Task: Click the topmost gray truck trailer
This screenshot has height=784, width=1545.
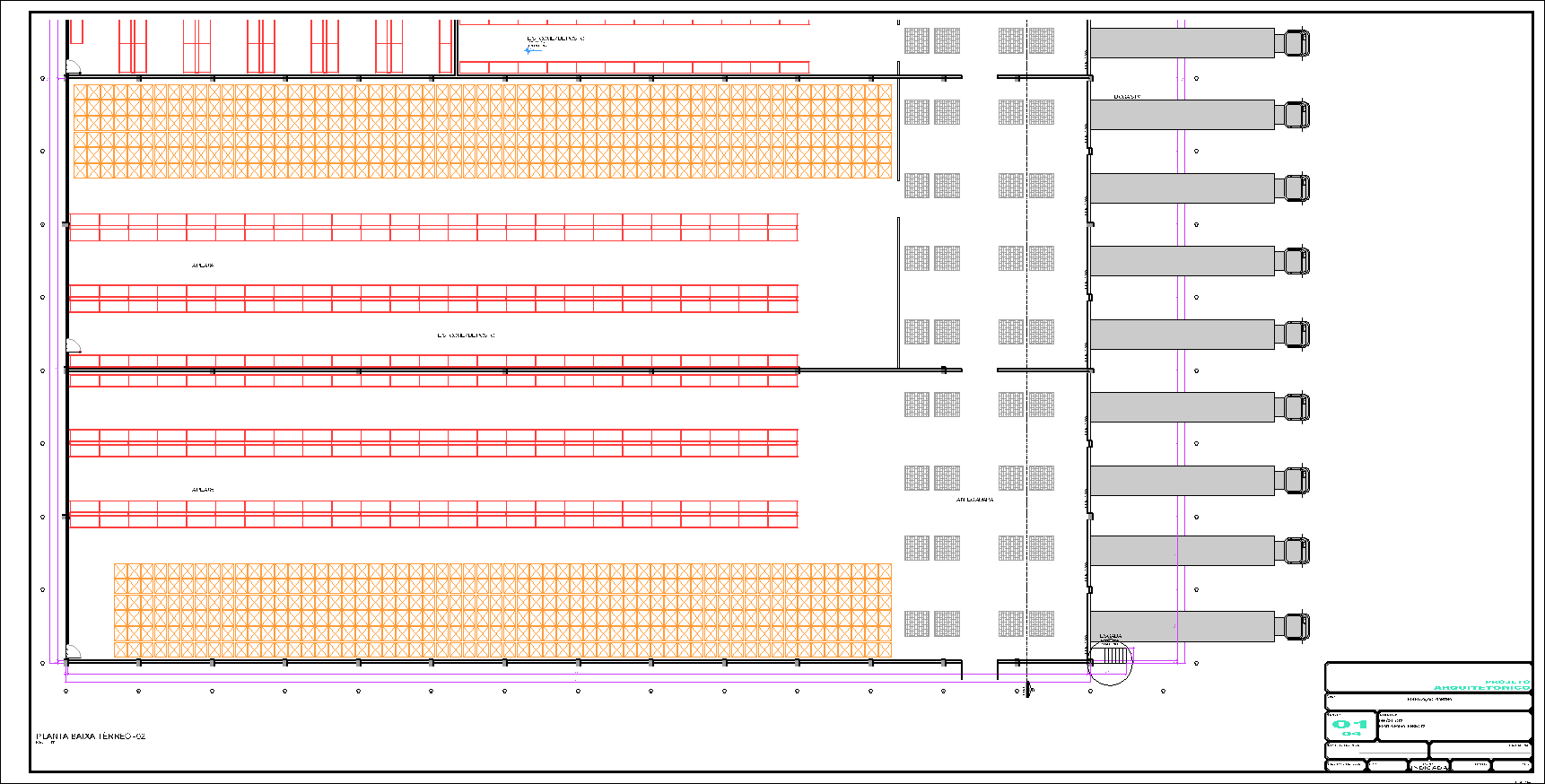Action: [x=1182, y=43]
